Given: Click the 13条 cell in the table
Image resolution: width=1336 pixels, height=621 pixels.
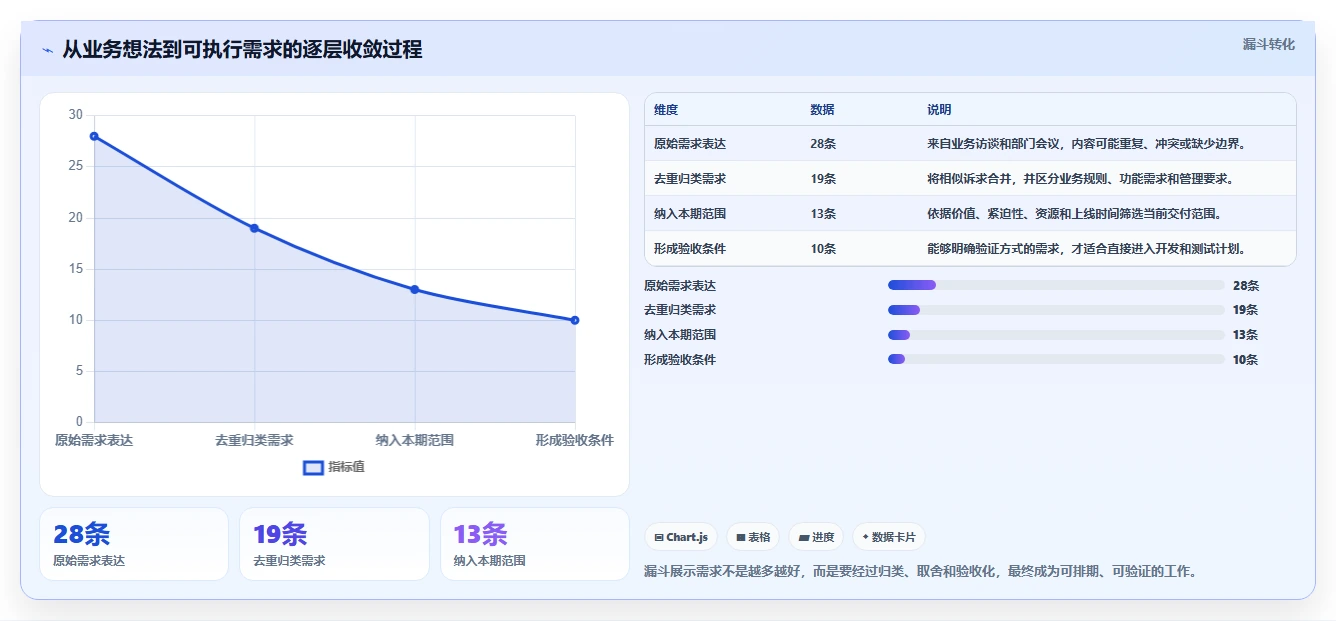Looking at the screenshot, I should pos(823,214).
